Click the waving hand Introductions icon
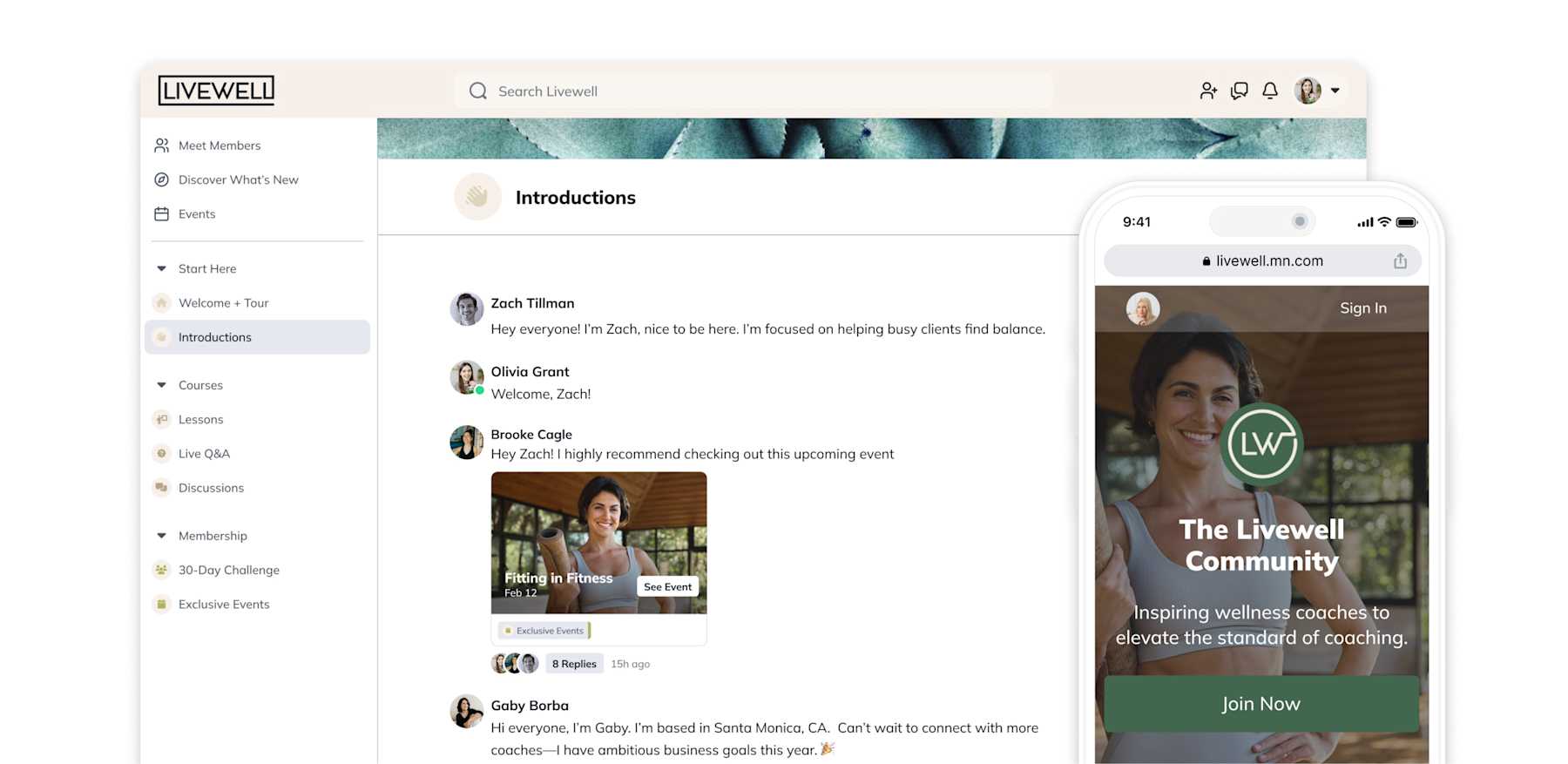1568x764 pixels. [x=477, y=197]
